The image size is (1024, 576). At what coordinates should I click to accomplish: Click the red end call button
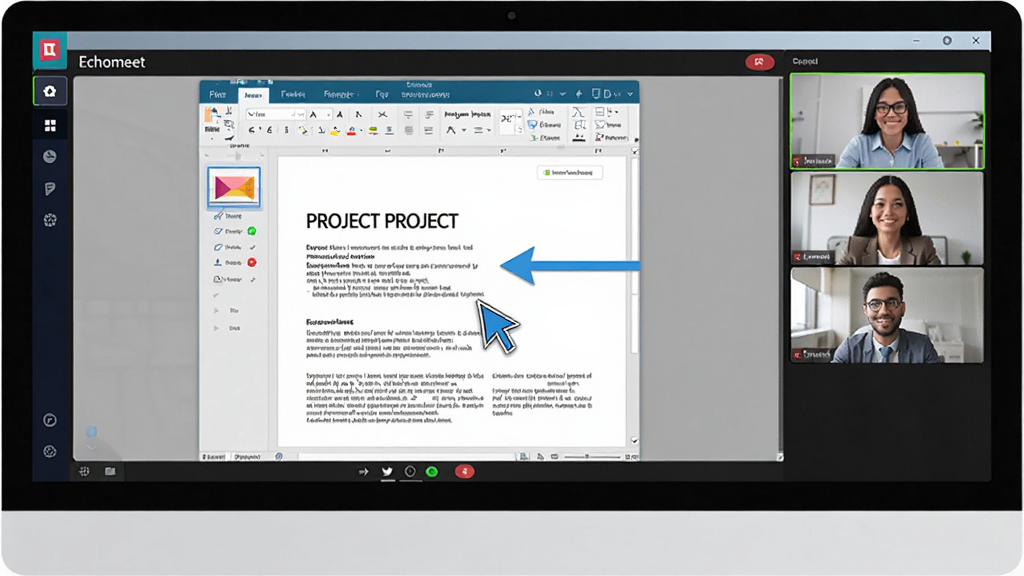tap(464, 472)
